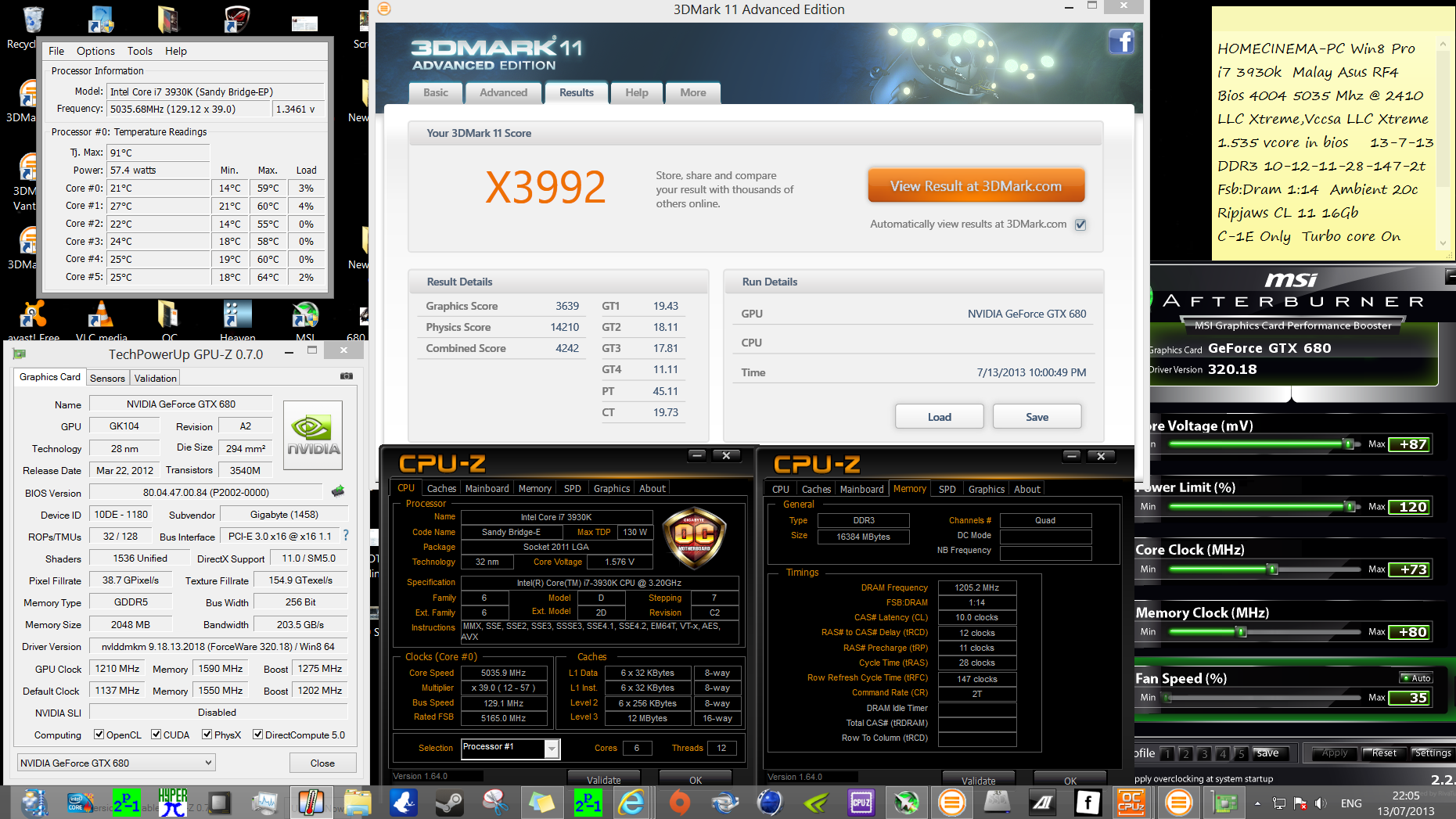Open Caches tab in left CPU-Z window

441,488
